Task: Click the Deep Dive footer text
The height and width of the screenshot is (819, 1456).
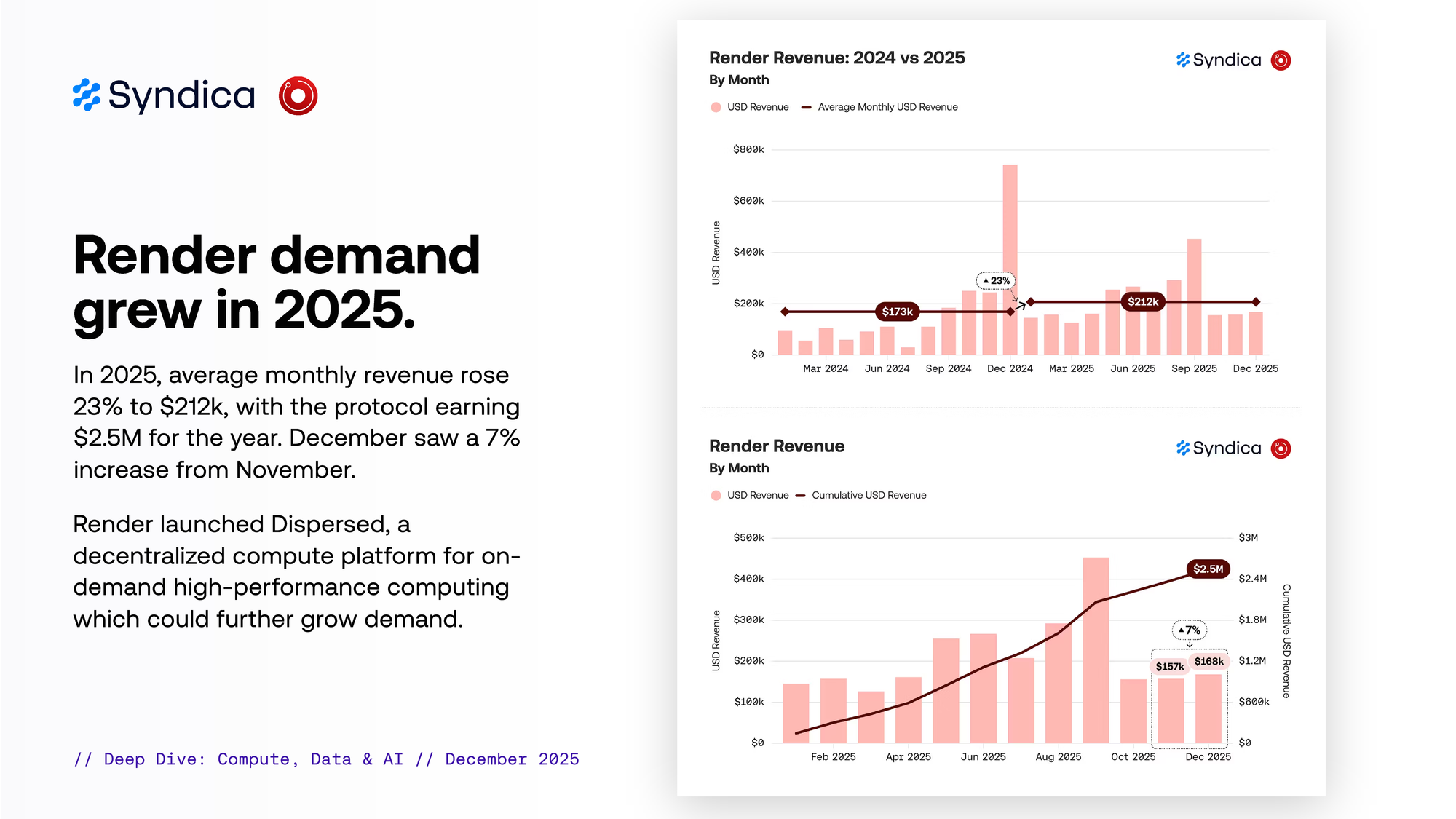Action: pyautogui.click(x=326, y=759)
